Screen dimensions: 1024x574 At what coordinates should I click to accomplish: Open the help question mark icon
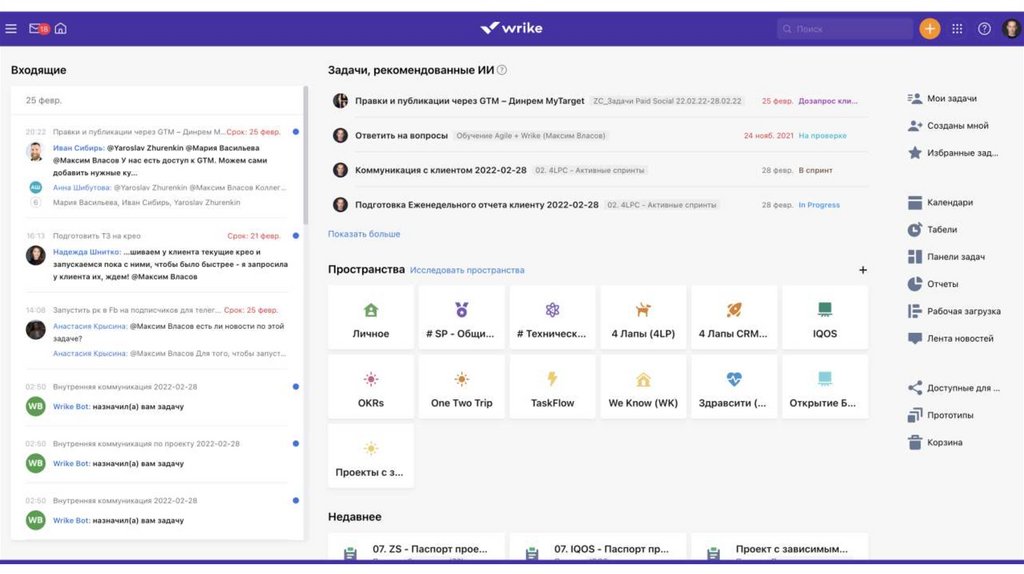[x=984, y=29]
